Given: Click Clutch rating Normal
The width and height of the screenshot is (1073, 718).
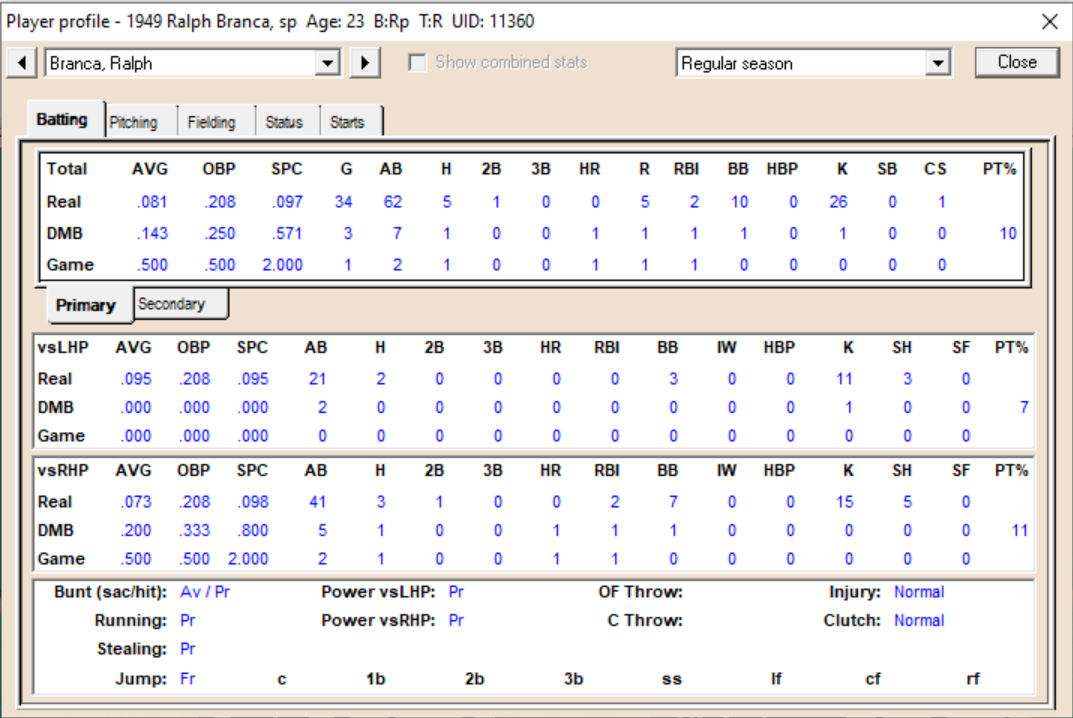Looking at the screenshot, I should [x=919, y=621].
